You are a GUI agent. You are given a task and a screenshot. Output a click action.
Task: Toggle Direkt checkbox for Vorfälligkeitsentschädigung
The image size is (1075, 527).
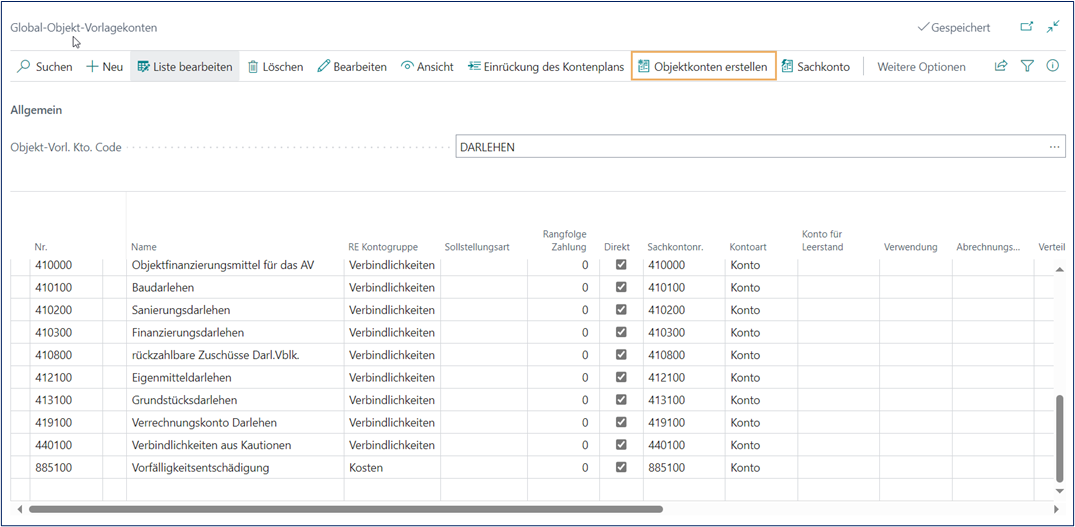(621, 467)
